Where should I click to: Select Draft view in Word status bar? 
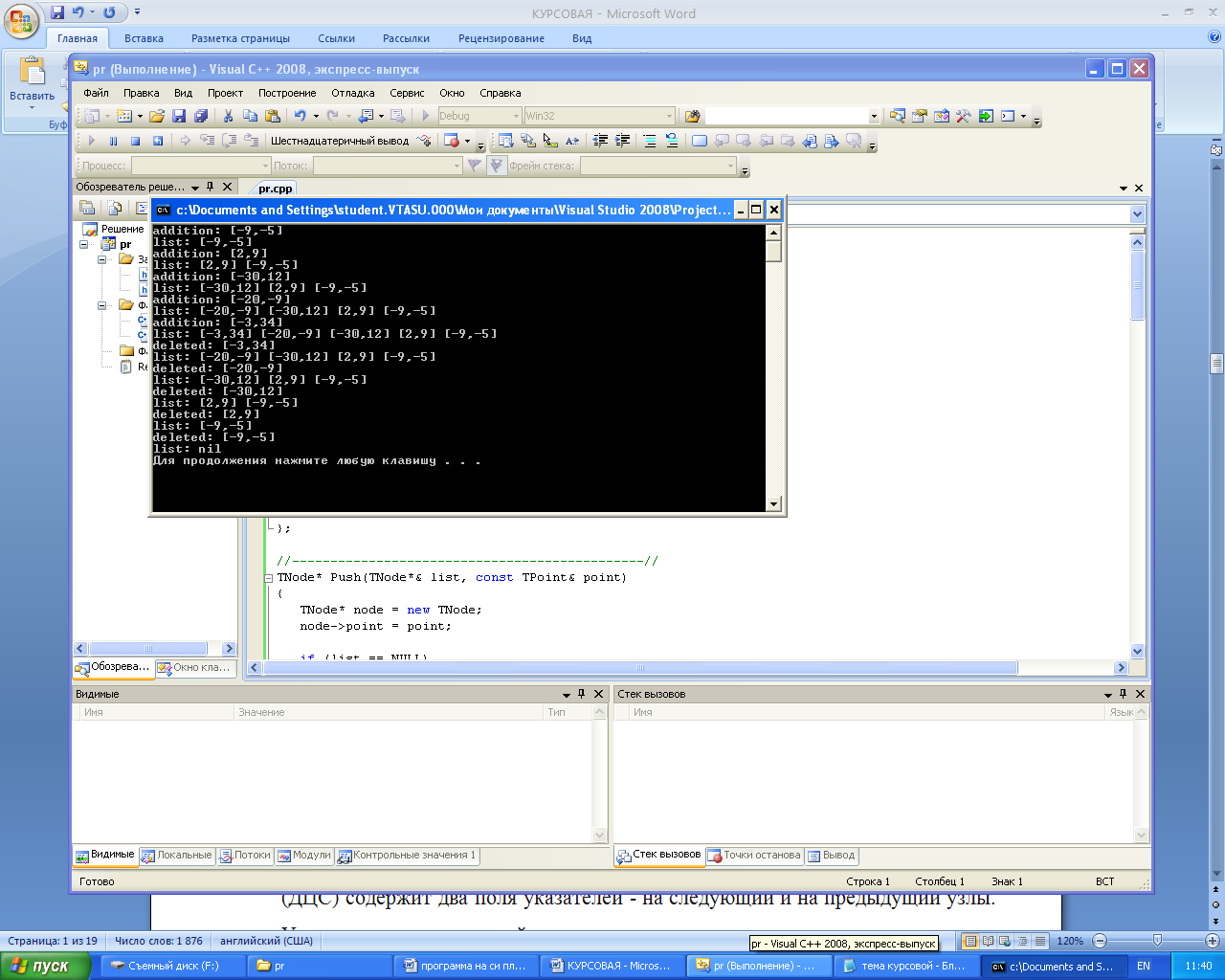tap(1039, 941)
